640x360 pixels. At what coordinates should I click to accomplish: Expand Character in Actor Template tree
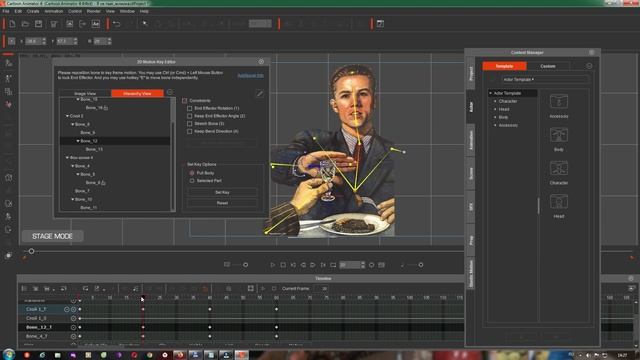tap(495, 101)
